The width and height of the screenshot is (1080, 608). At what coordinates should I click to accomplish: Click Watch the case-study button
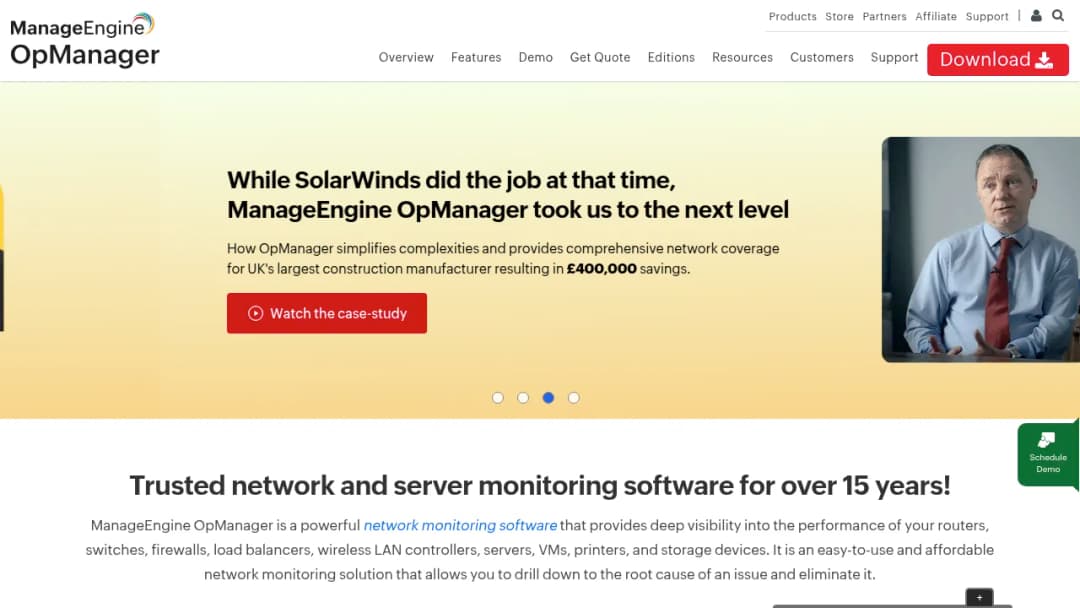point(326,313)
